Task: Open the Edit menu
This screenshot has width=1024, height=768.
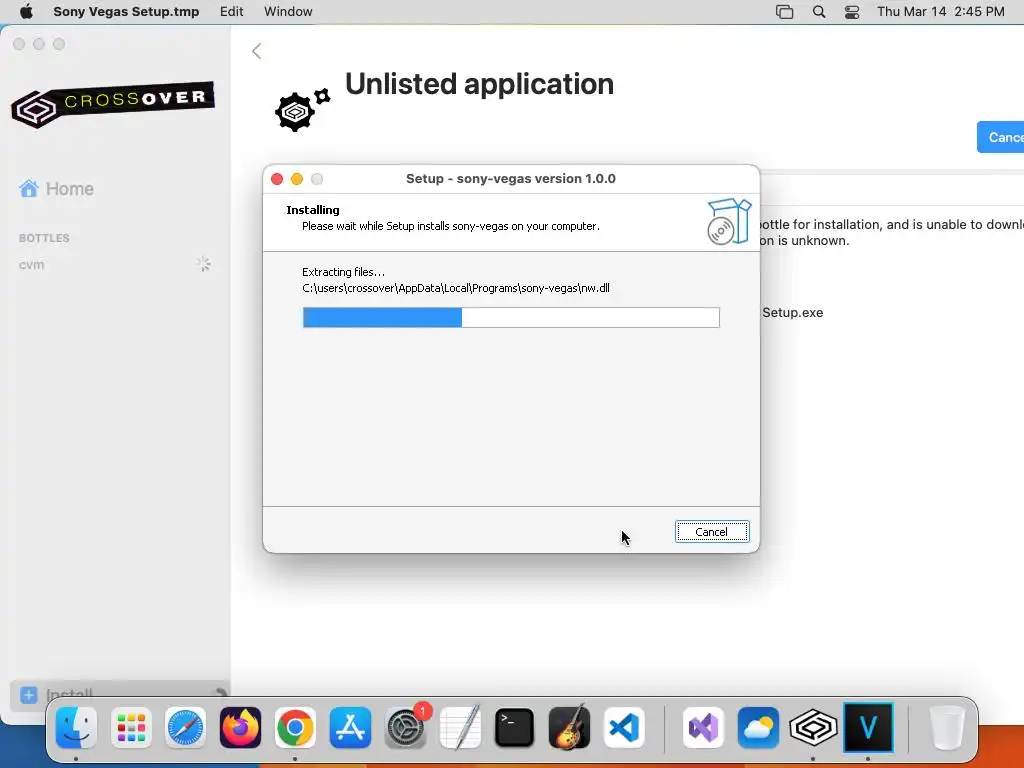Action: click(x=231, y=11)
